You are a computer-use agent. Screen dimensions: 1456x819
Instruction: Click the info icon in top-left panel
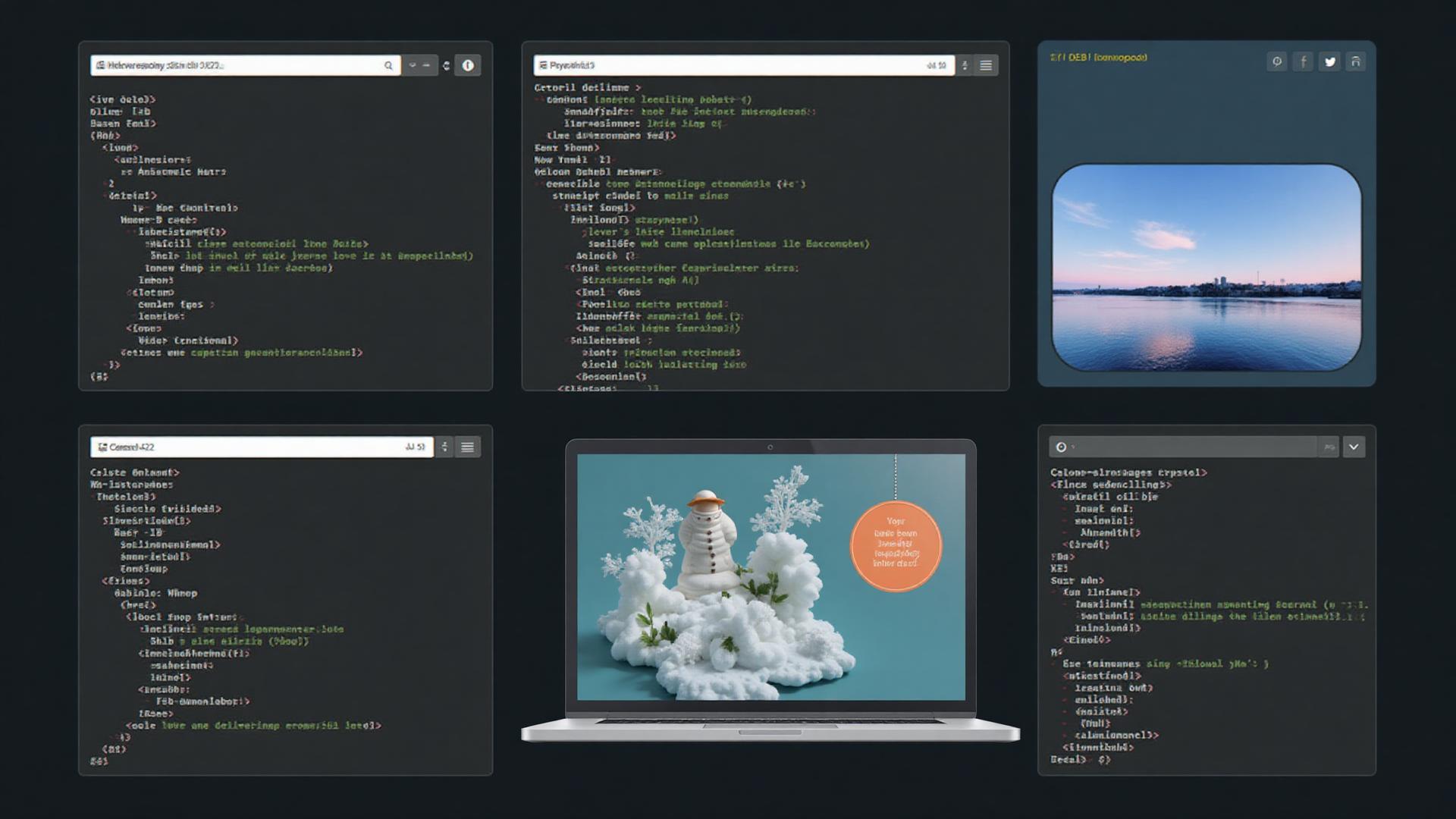[468, 66]
